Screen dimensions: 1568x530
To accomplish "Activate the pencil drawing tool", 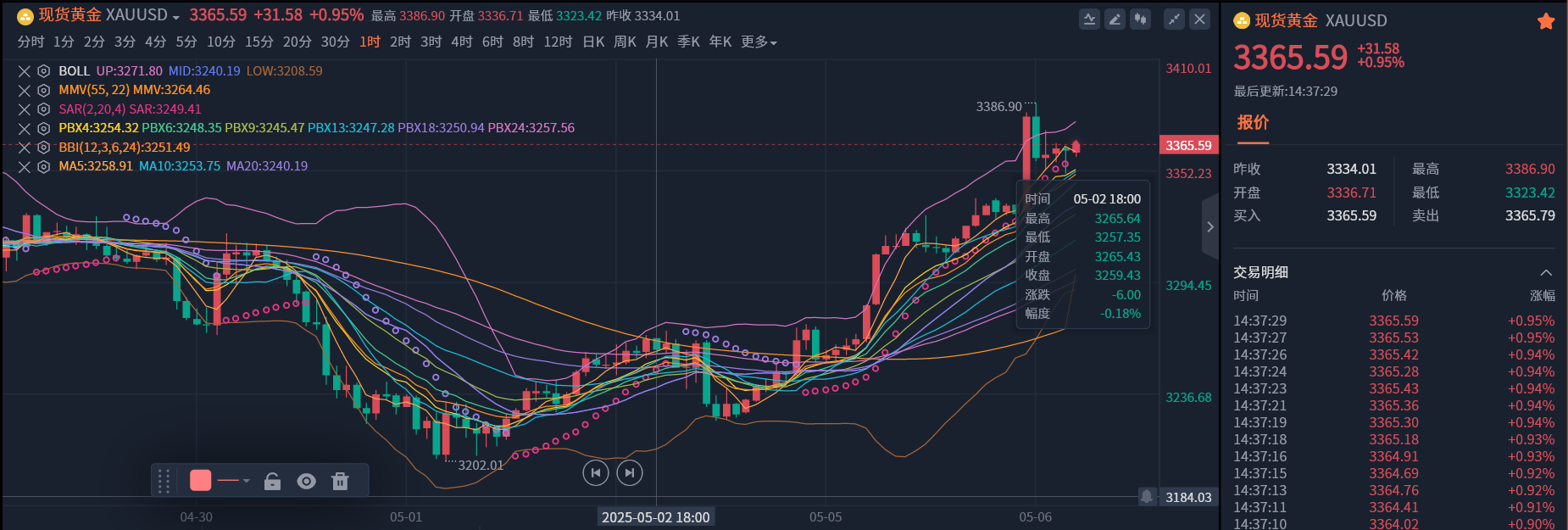I will [1115, 19].
